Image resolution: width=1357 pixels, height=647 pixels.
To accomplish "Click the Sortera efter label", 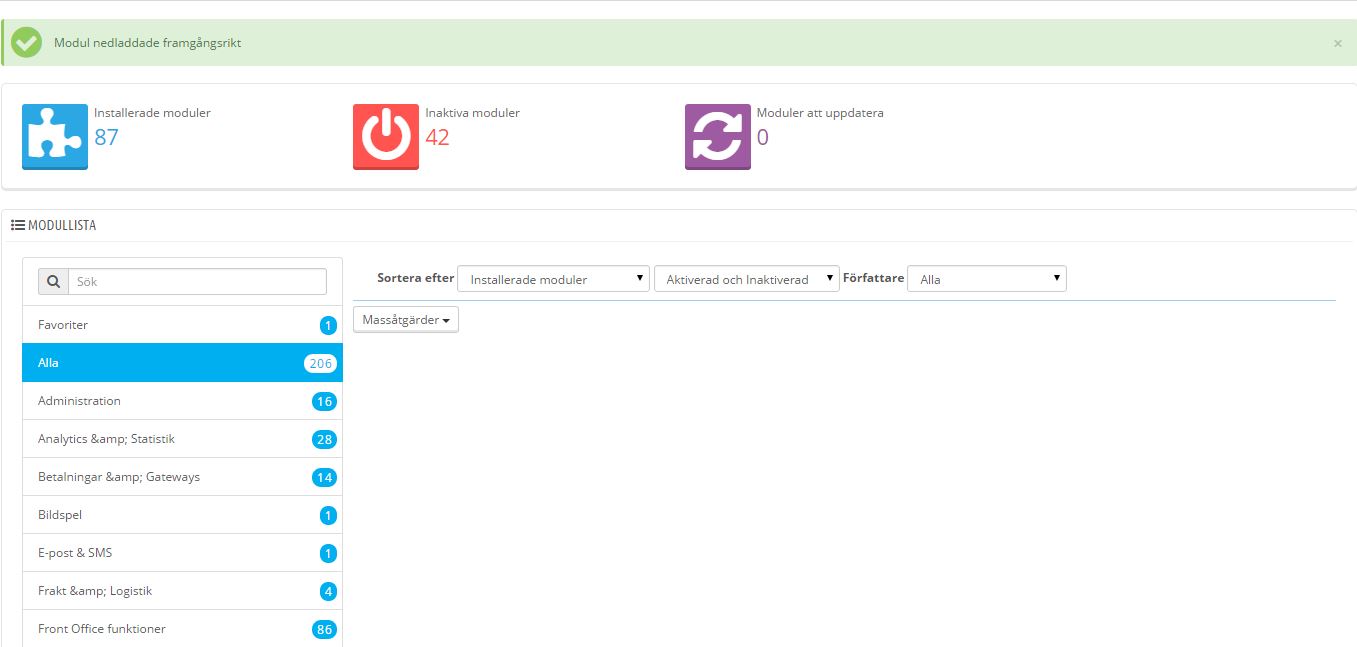I will 415,279.
